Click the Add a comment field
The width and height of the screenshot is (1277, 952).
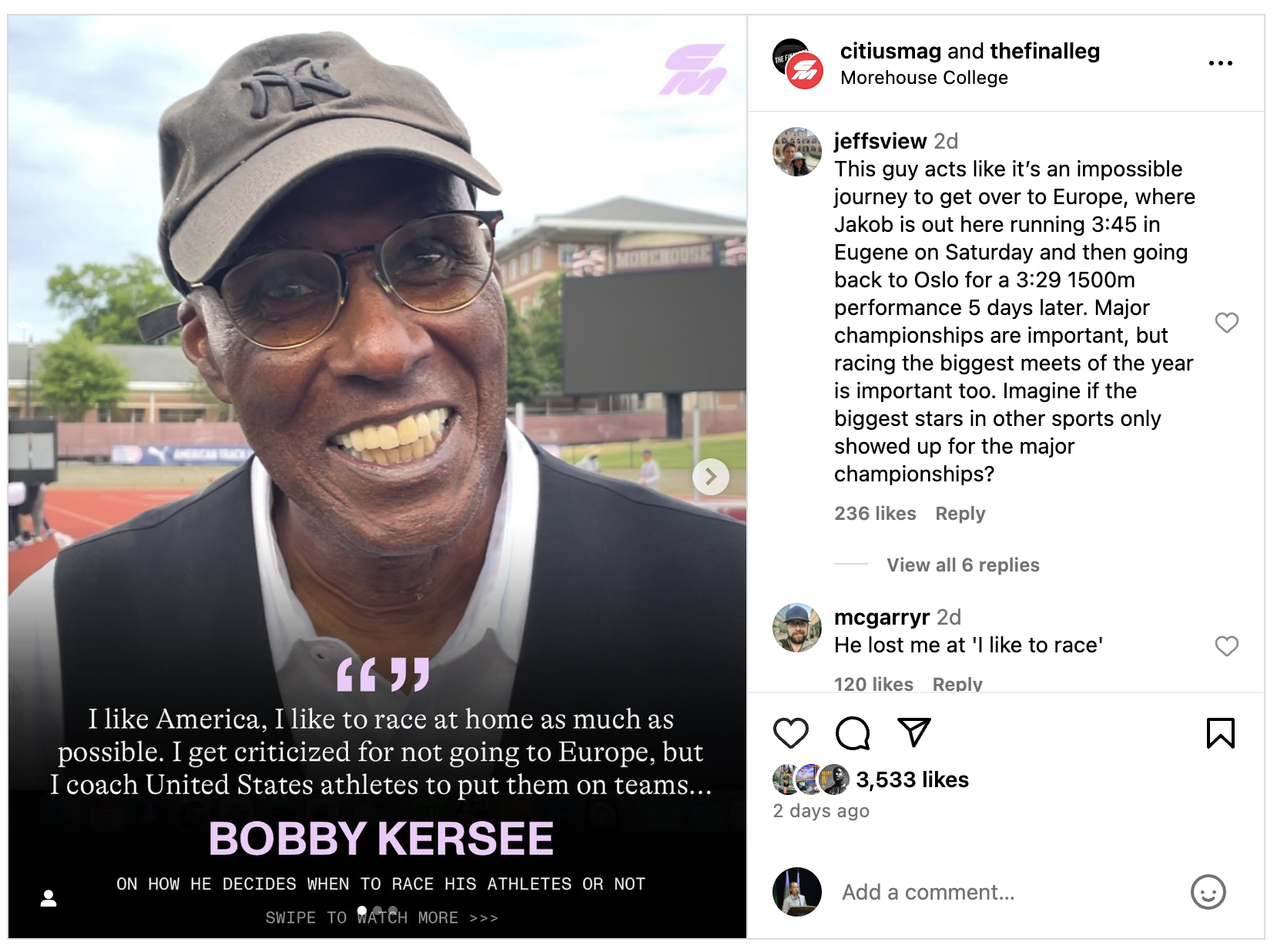tap(1001, 892)
